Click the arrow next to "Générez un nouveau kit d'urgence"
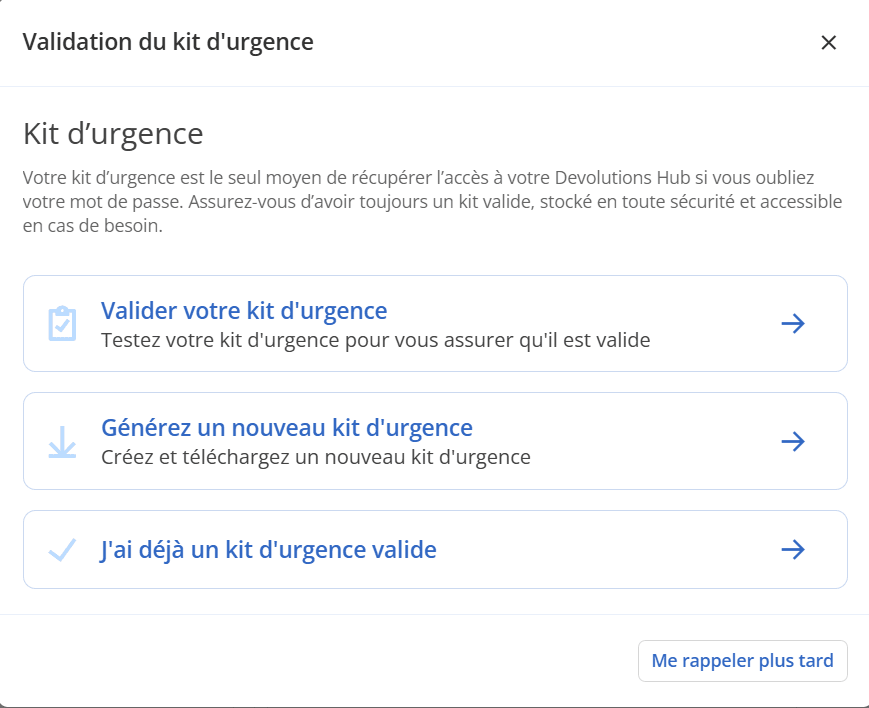Screen dimensions: 869x708 (x=794, y=441)
